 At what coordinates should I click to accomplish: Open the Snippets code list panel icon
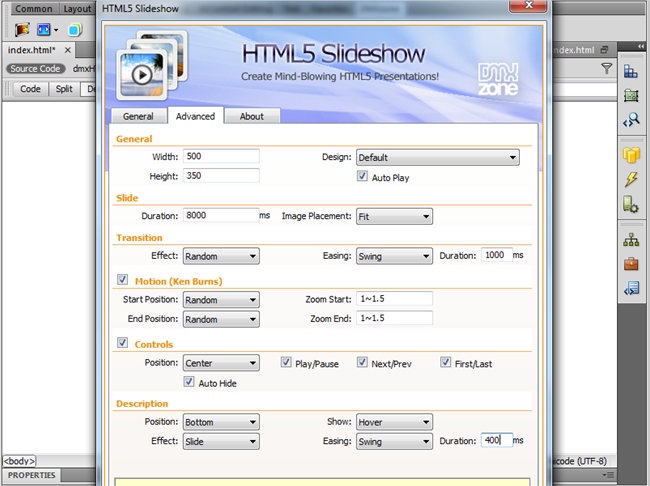631,288
